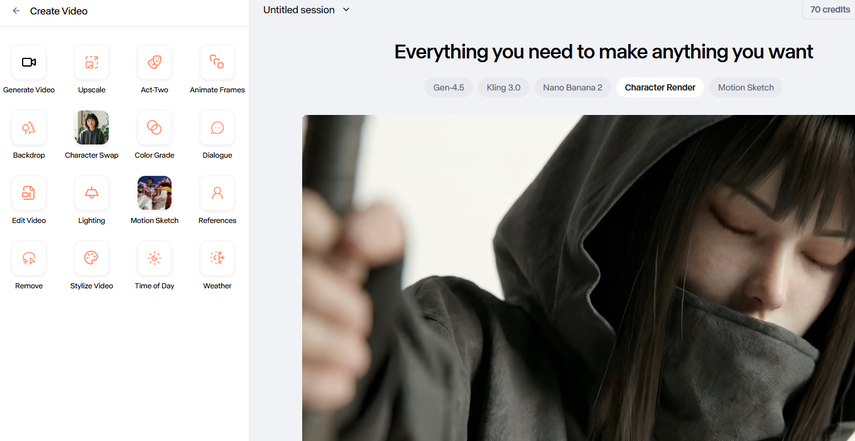This screenshot has width=855, height=441.
Task: Go back using the Create Video arrow
Action: [16, 11]
